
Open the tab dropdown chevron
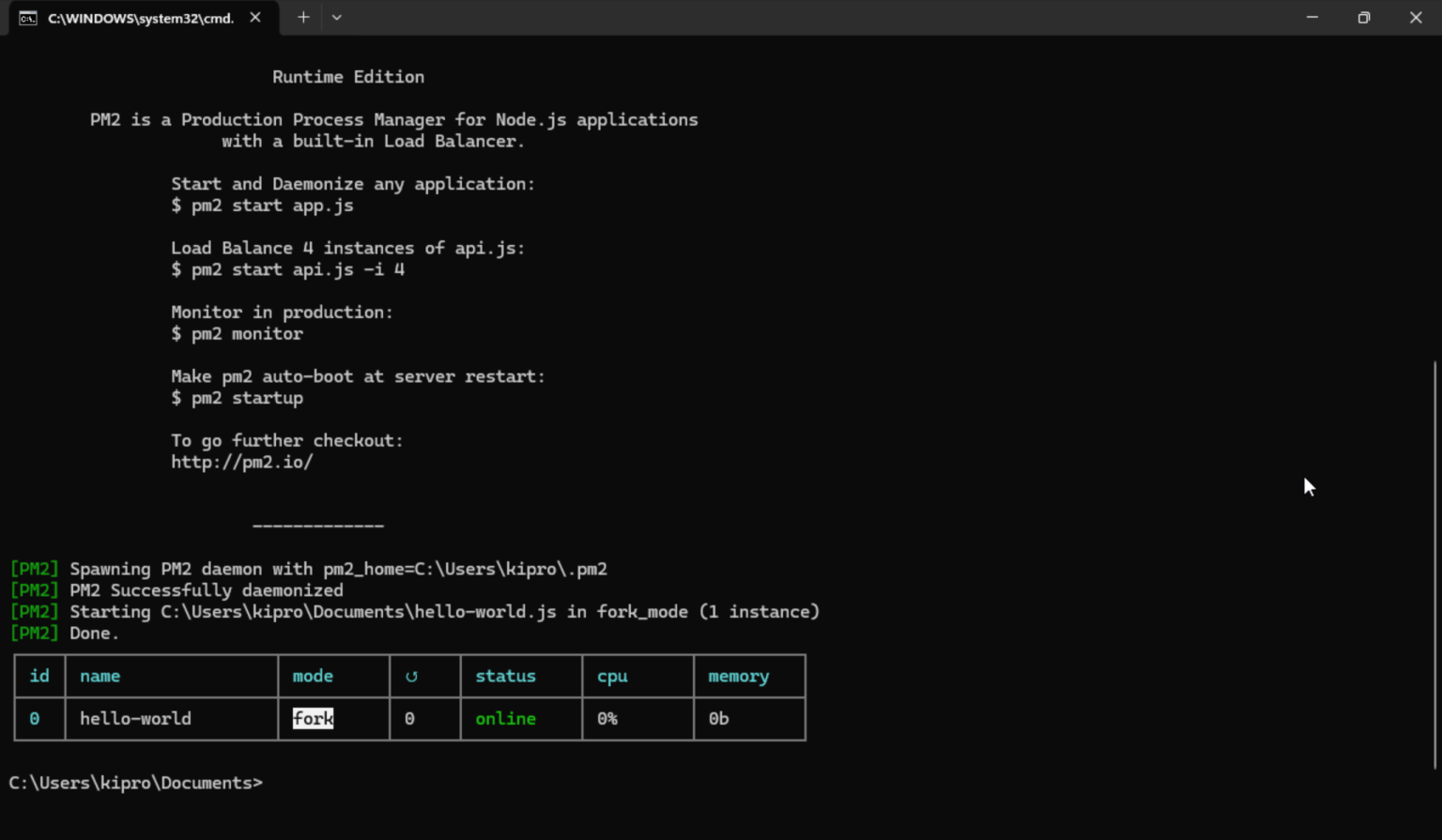click(x=336, y=17)
